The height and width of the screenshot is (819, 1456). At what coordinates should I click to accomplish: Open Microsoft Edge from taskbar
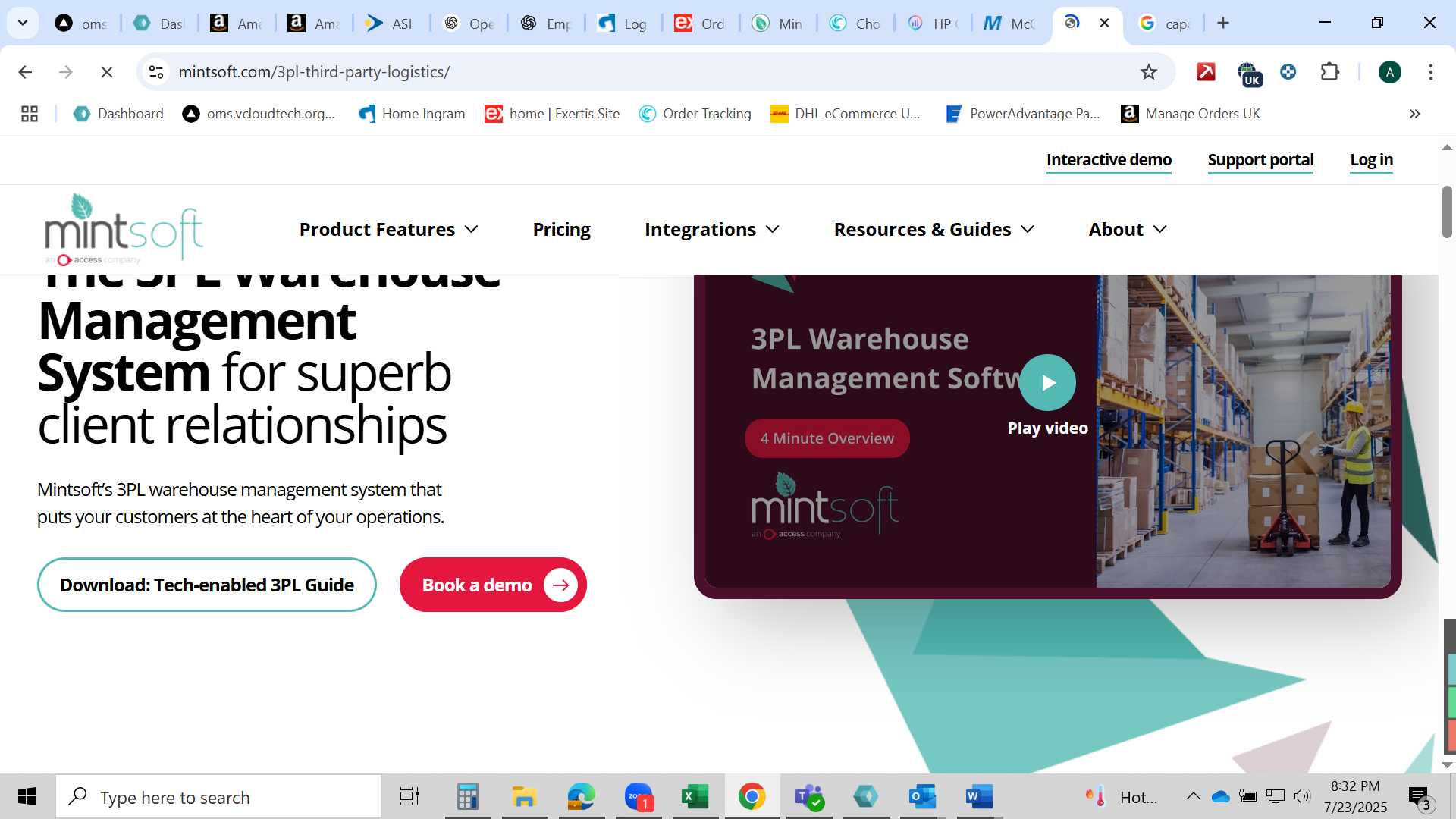click(582, 797)
